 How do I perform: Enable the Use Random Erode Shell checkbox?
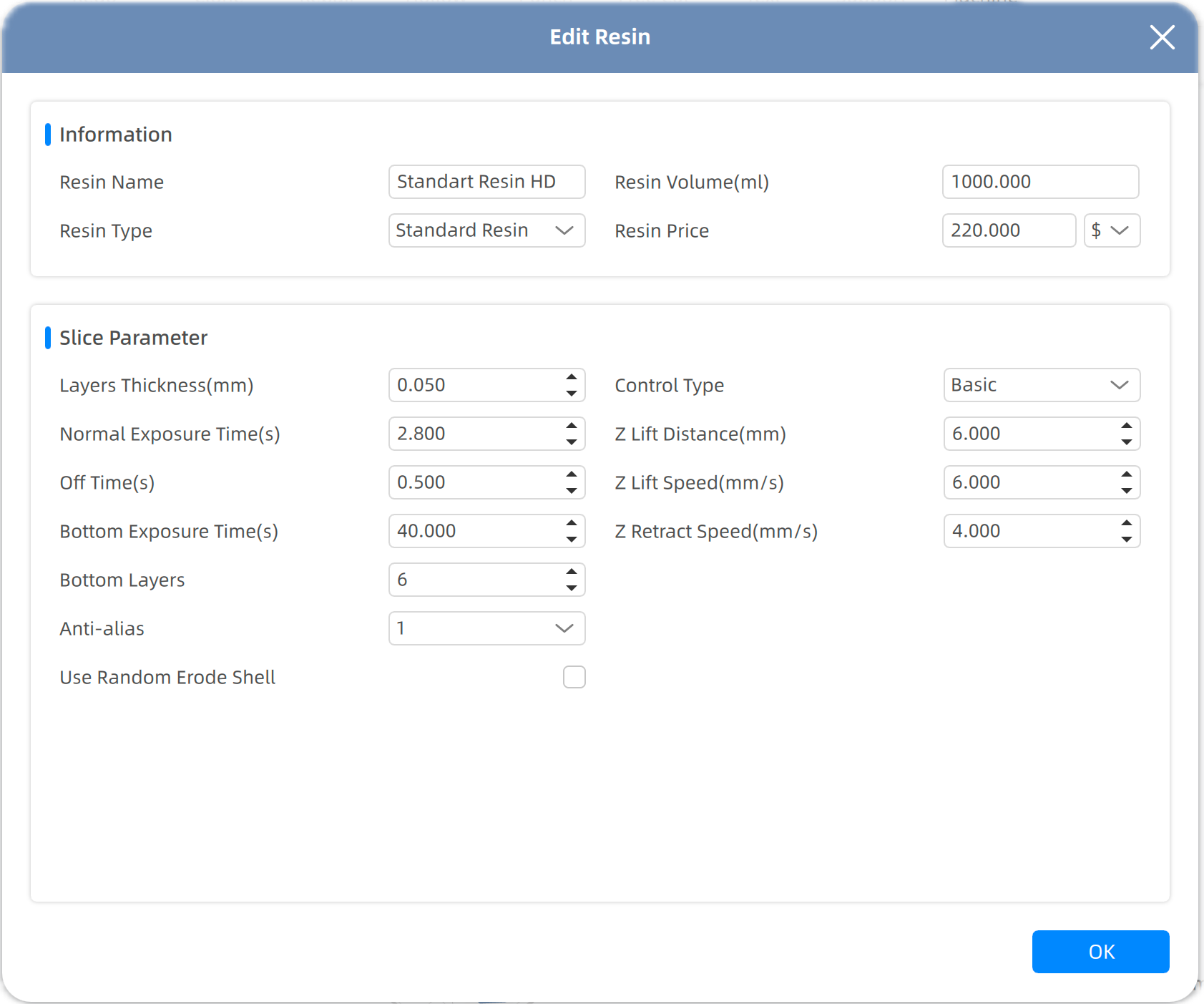(574, 677)
